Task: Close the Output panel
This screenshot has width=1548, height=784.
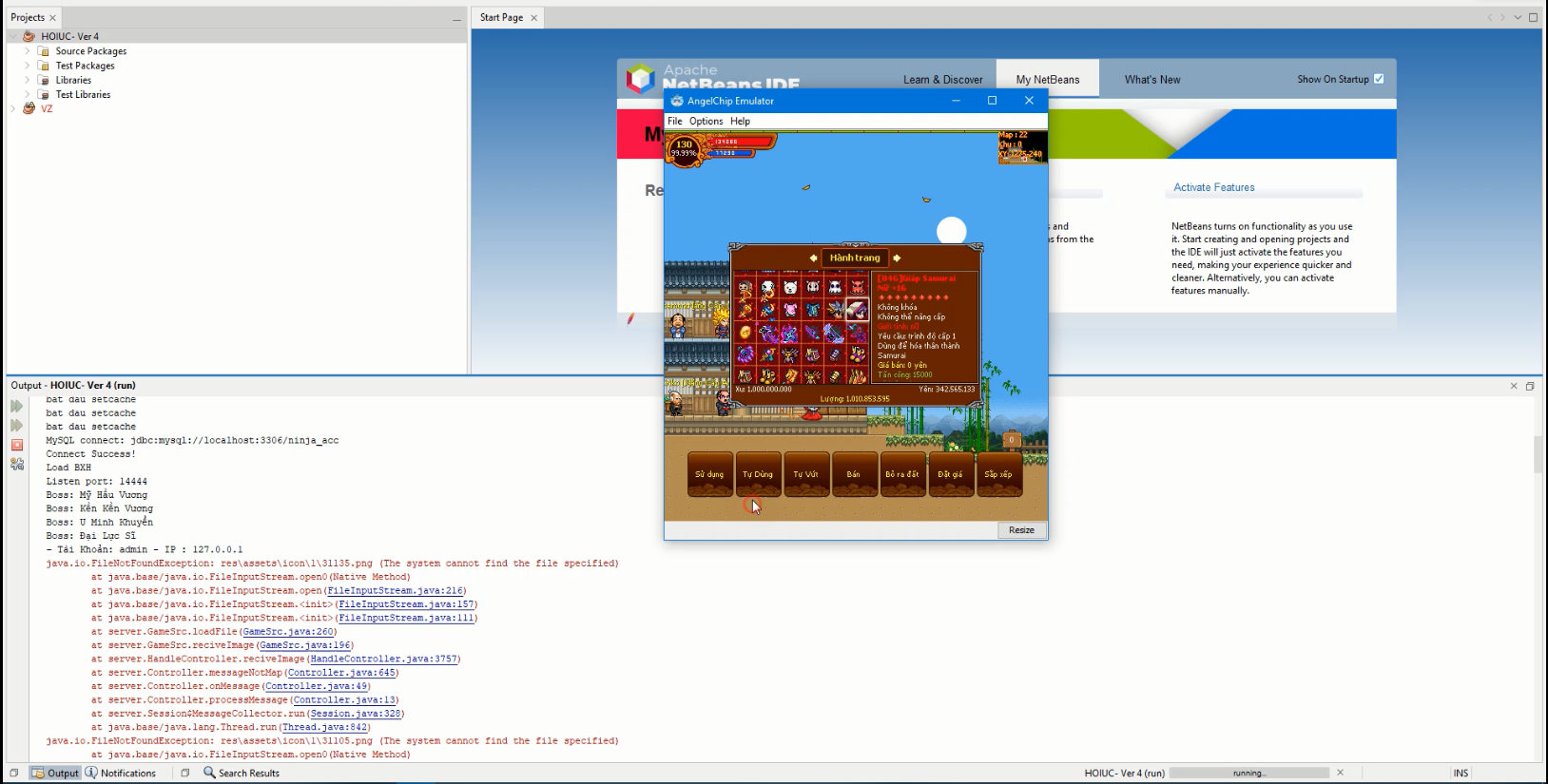Action: click(1514, 386)
